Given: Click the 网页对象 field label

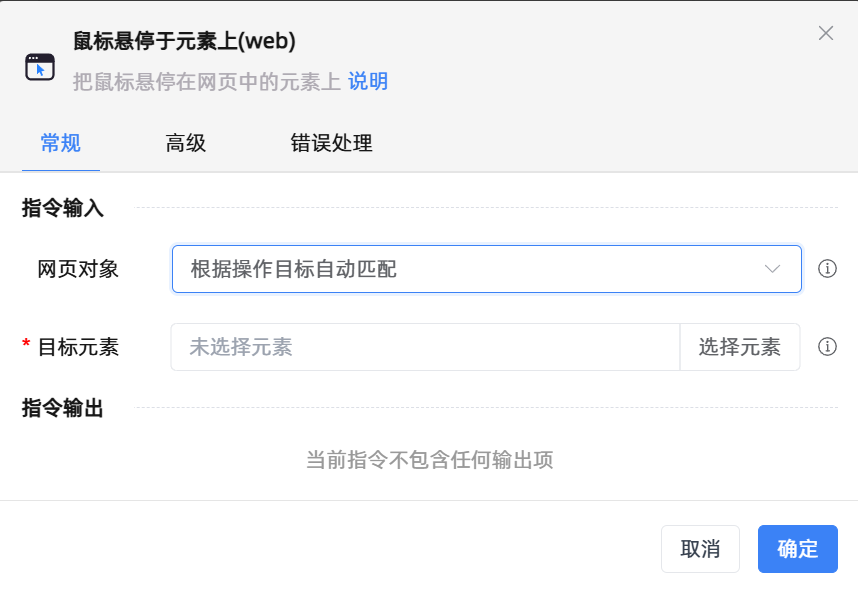Looking at the screenshot, I should [x=78, y=269].
